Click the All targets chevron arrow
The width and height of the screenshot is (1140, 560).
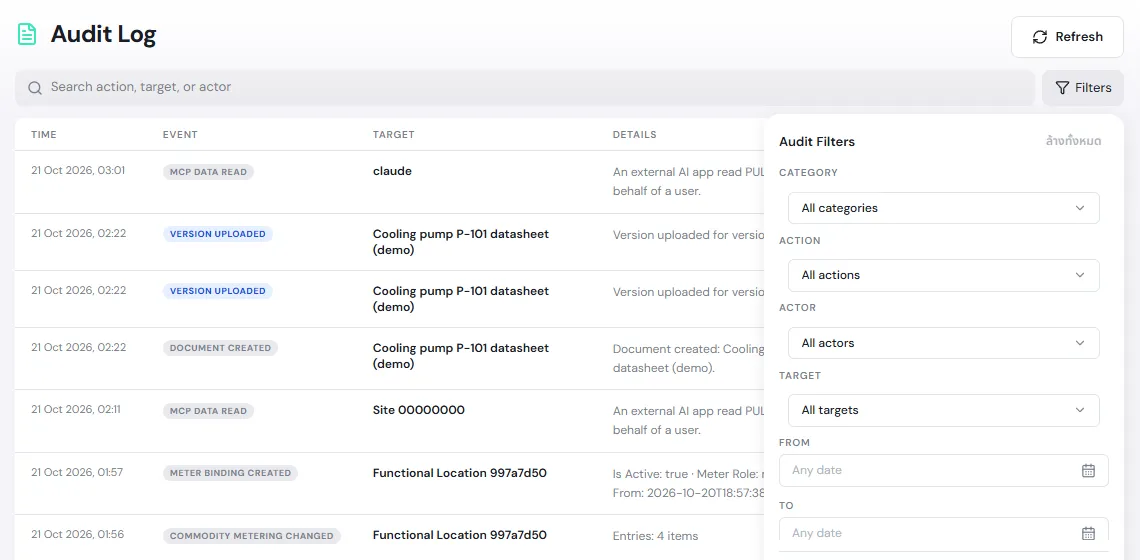click(x=1080, y=410)
